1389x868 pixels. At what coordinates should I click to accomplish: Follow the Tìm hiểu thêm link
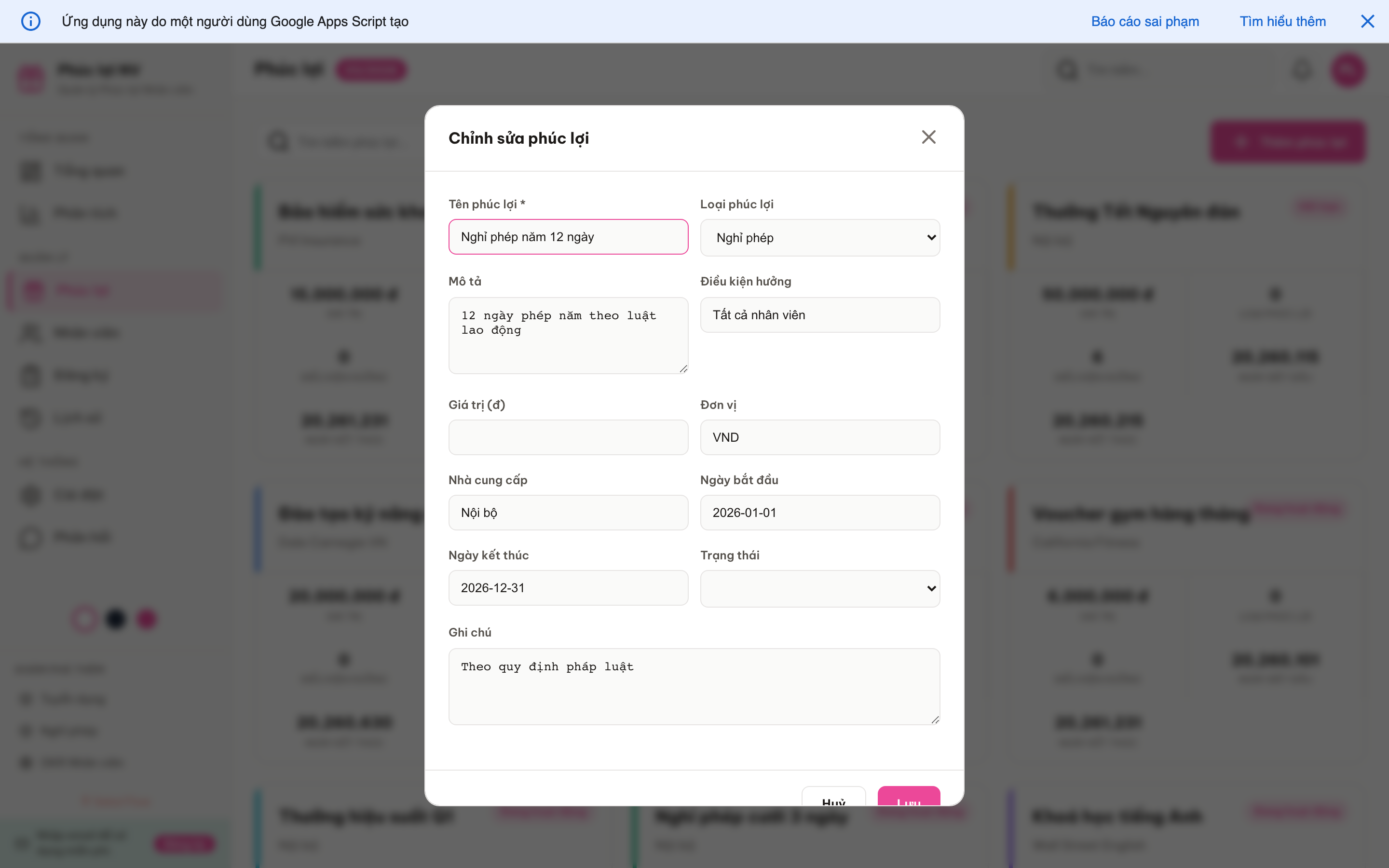[1283, 21]
